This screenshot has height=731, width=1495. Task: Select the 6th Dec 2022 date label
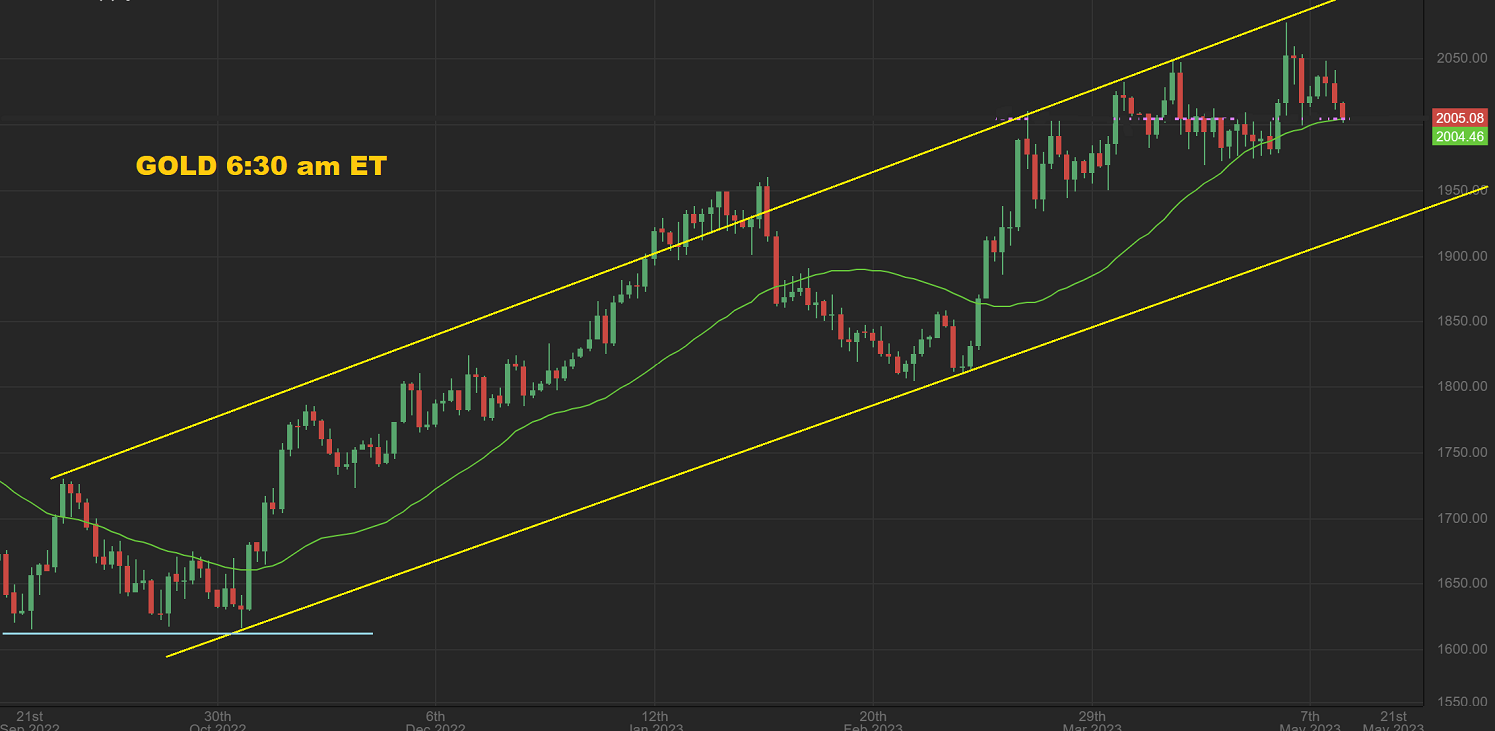435,722
